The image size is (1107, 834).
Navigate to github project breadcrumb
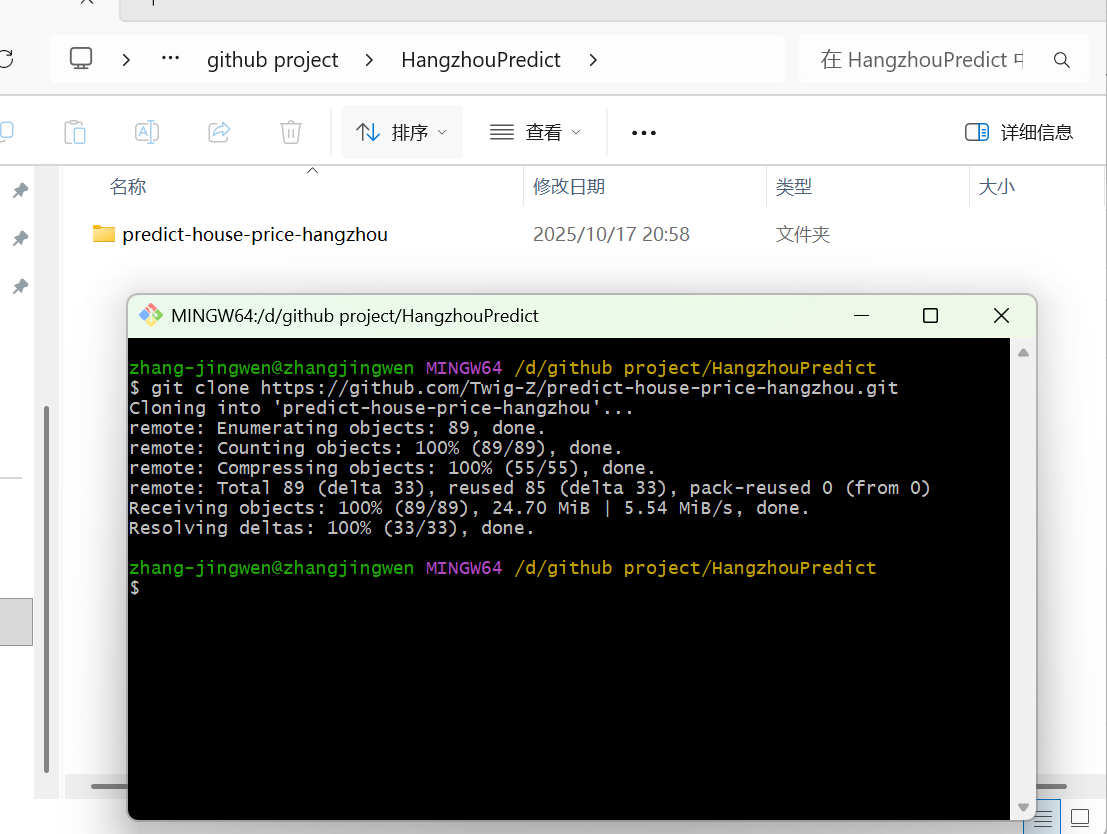tap(273, 60)
